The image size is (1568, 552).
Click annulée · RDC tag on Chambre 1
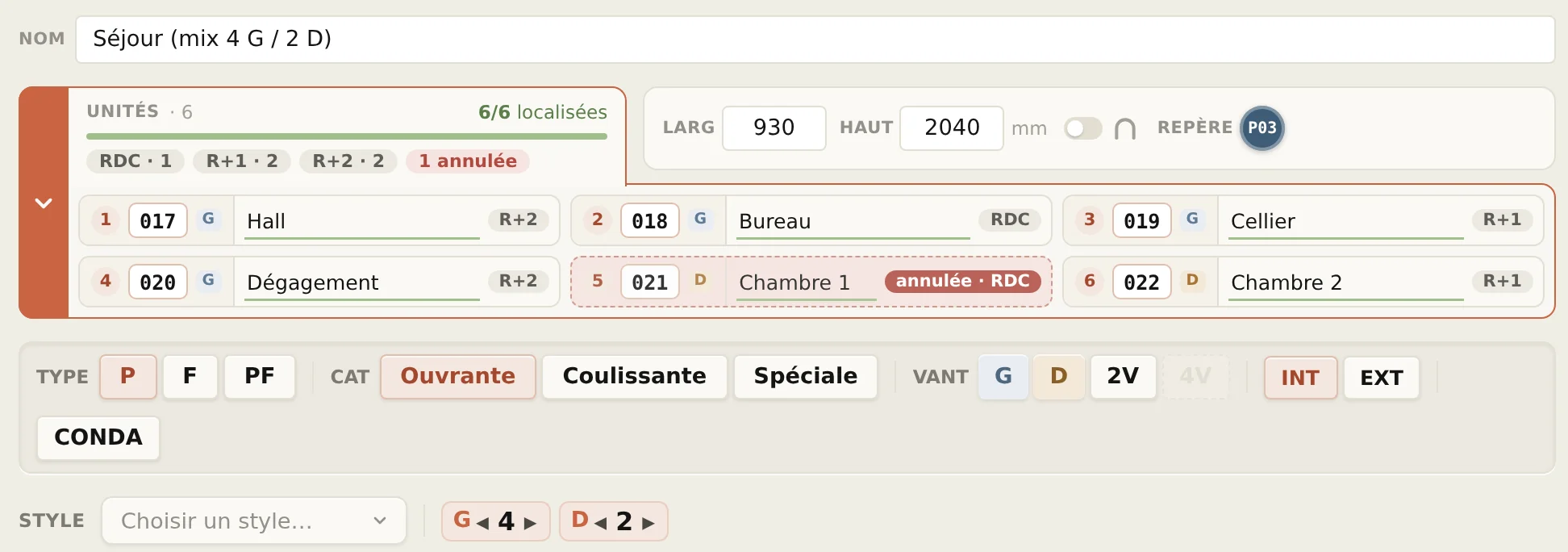coord(963,281)
